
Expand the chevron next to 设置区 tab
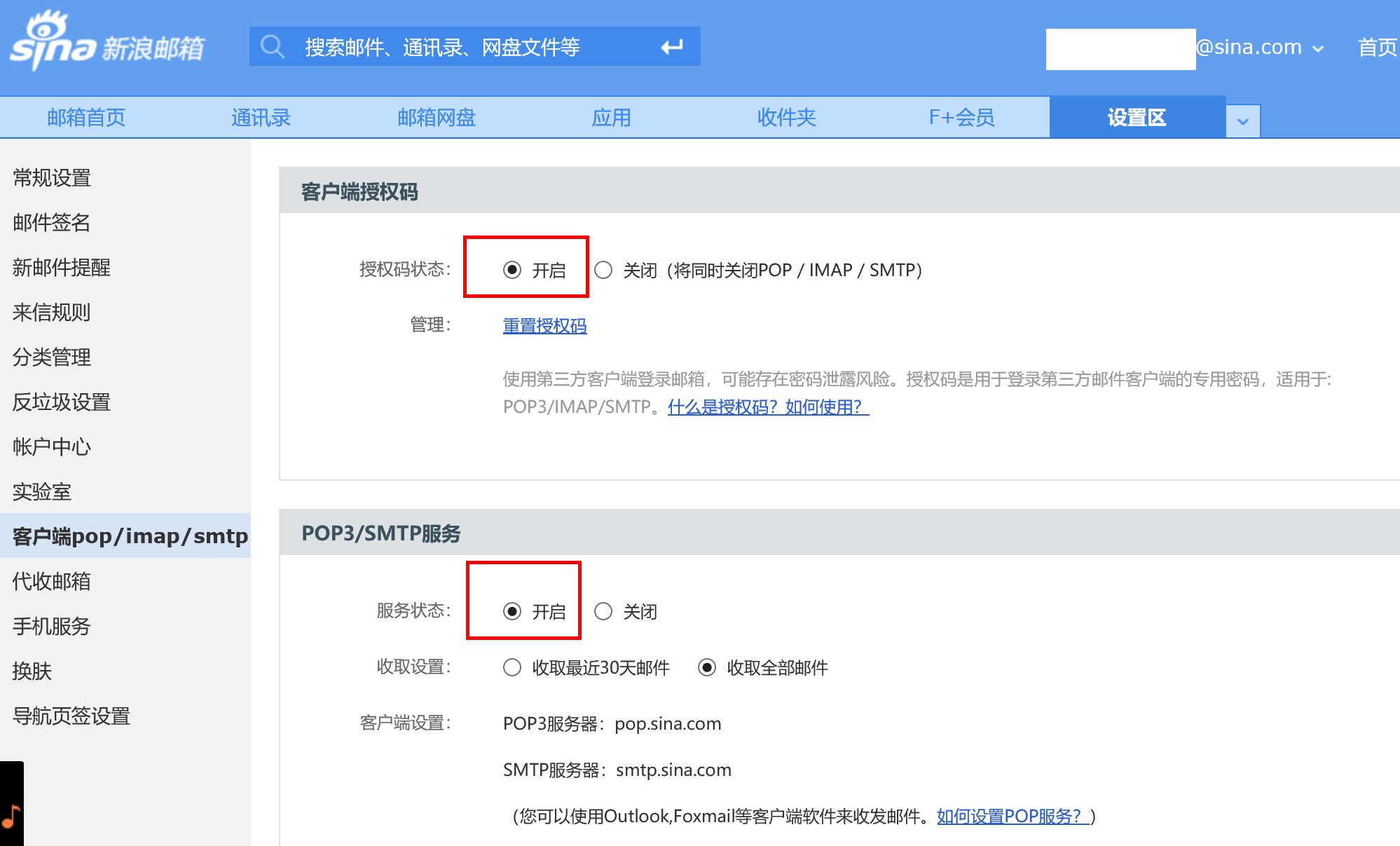[1243, 121]
